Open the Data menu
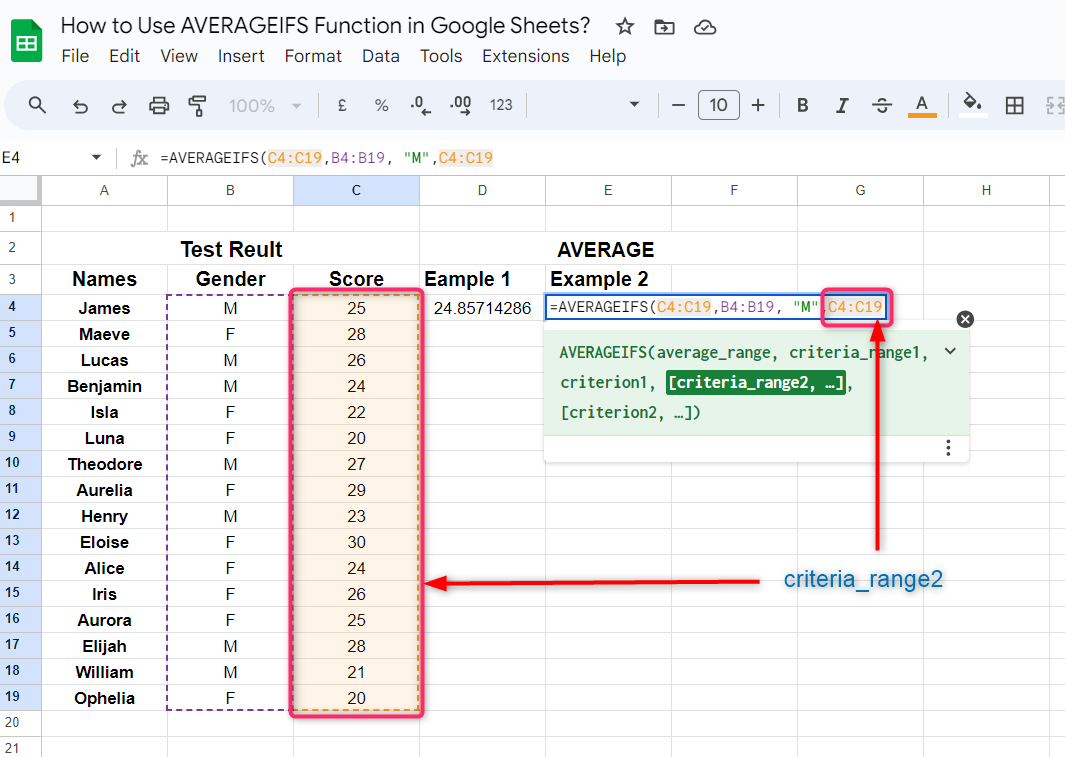Image resolution: width=1065 pixels, height=757 pixels. [380, 56]
